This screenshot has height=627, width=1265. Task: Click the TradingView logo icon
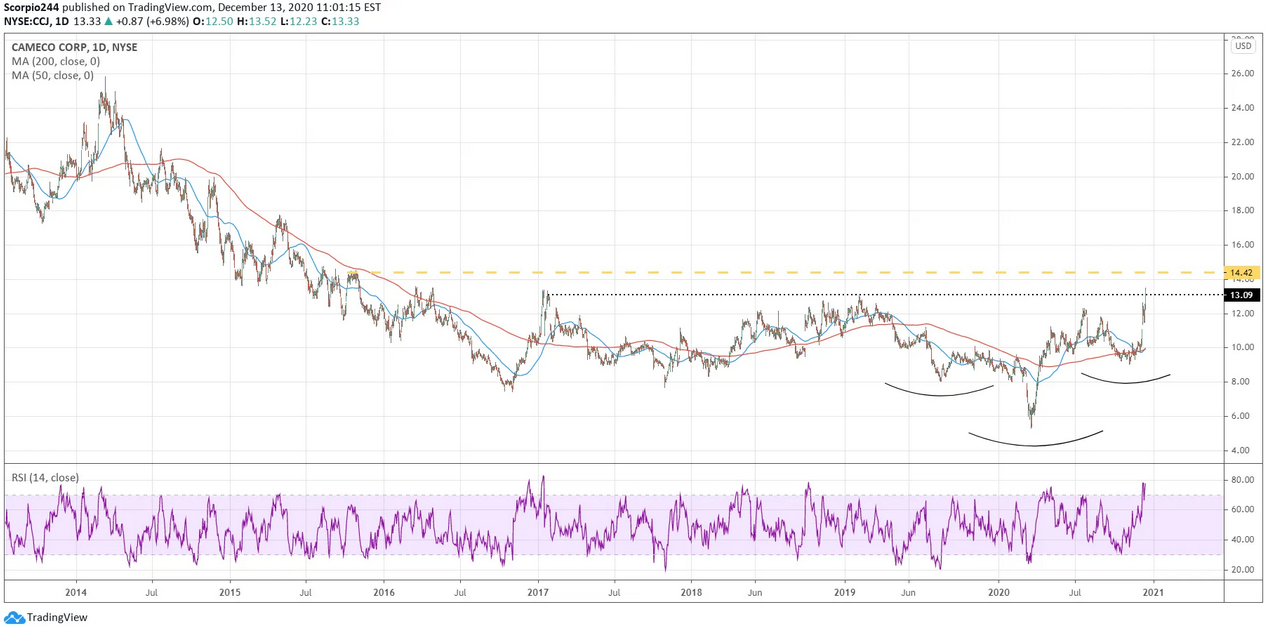14,618
